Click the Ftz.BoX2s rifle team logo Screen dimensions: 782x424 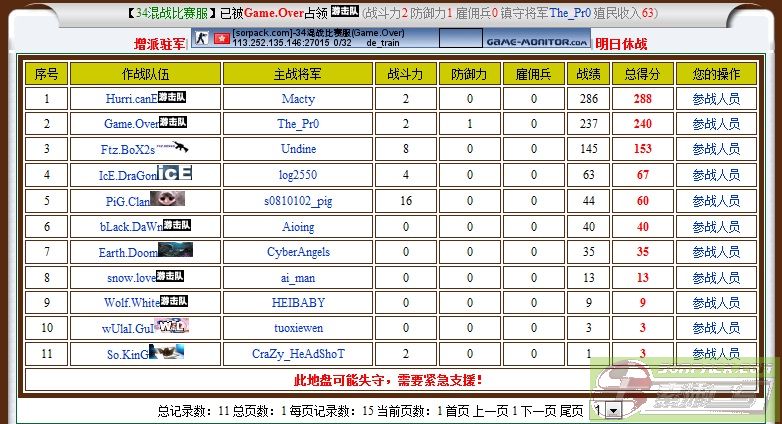pos(172,147)
